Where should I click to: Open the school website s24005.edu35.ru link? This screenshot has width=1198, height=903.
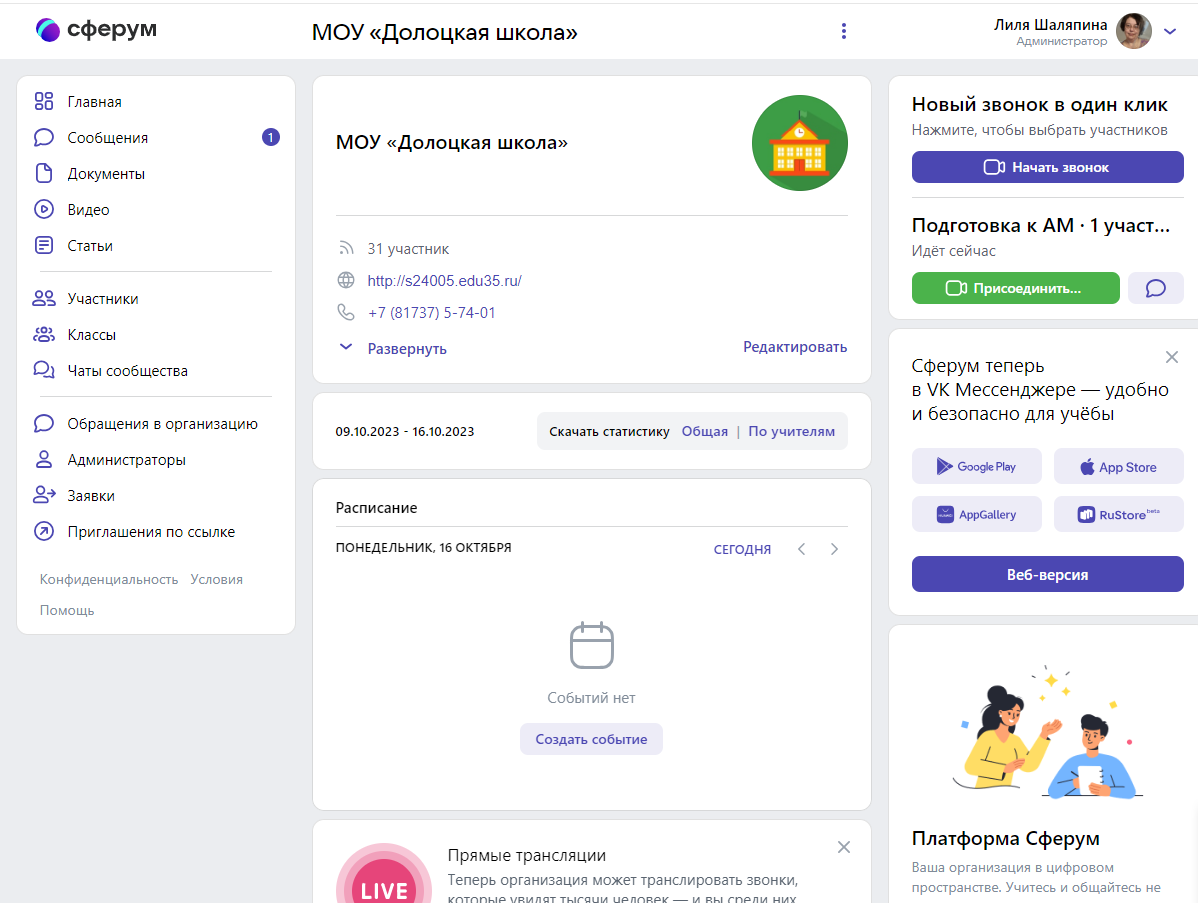pos(444,281)
